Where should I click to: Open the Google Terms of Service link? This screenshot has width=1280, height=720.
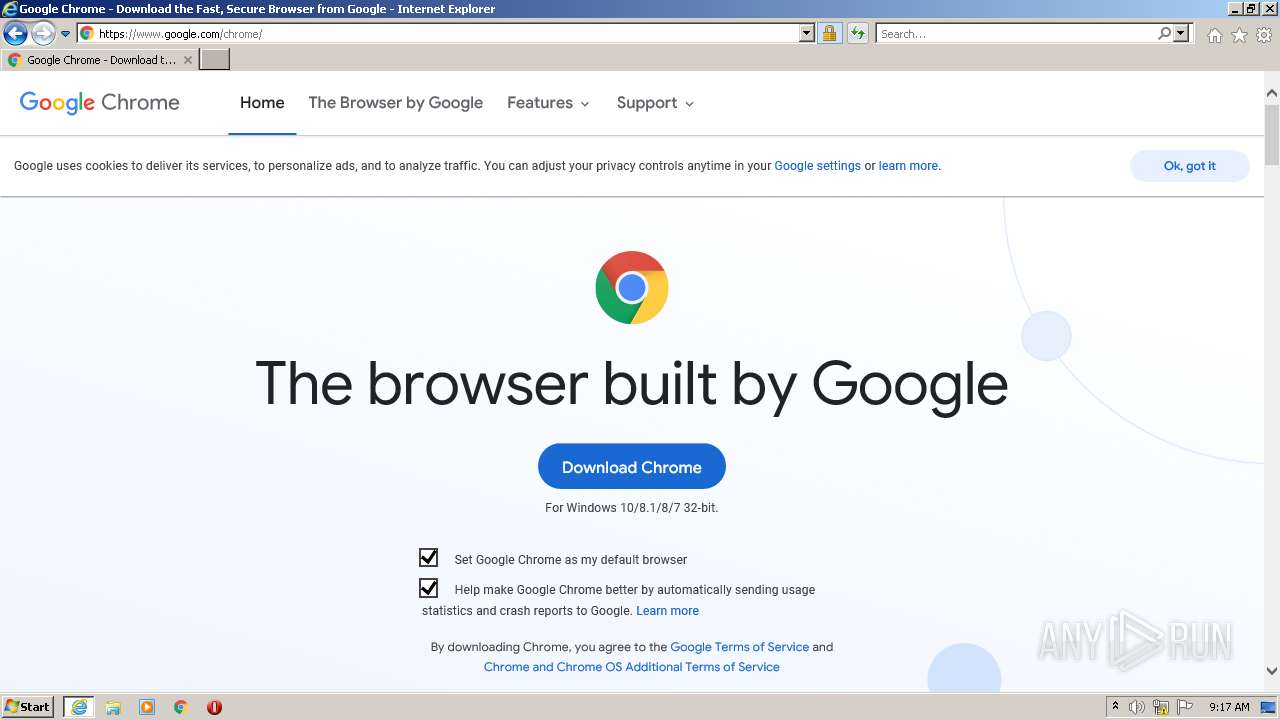(739, 647)
